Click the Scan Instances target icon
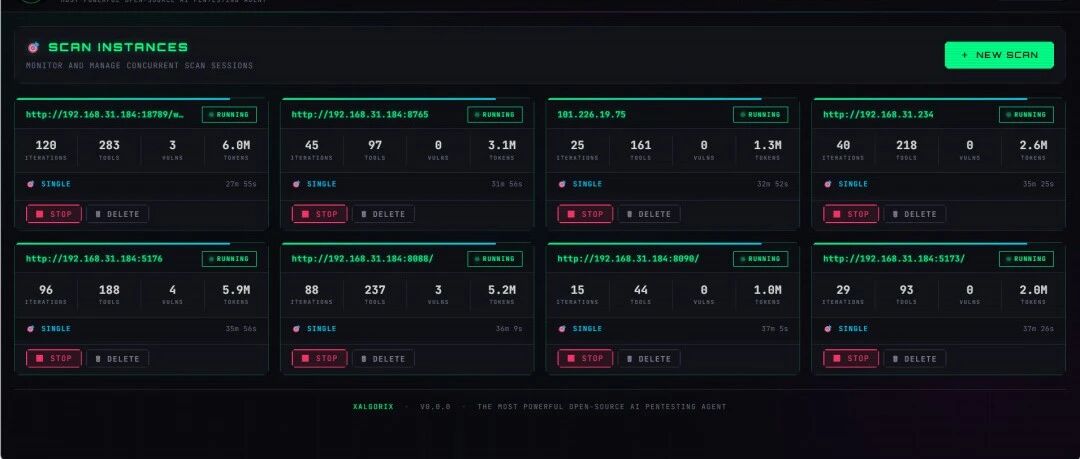Image resolution: width=1080 pixels, height=459 pixels. [x=32, y=48]
